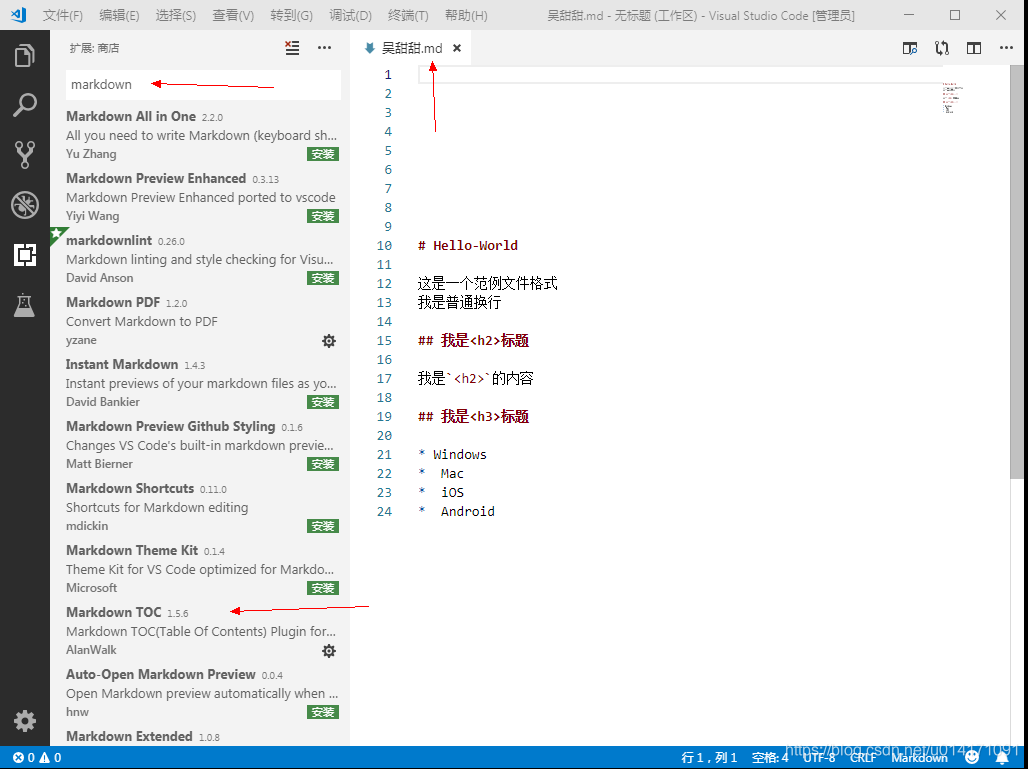1028x769 pixels.
Task: Install the Instant Markdown extension
Action: [323, 402]
